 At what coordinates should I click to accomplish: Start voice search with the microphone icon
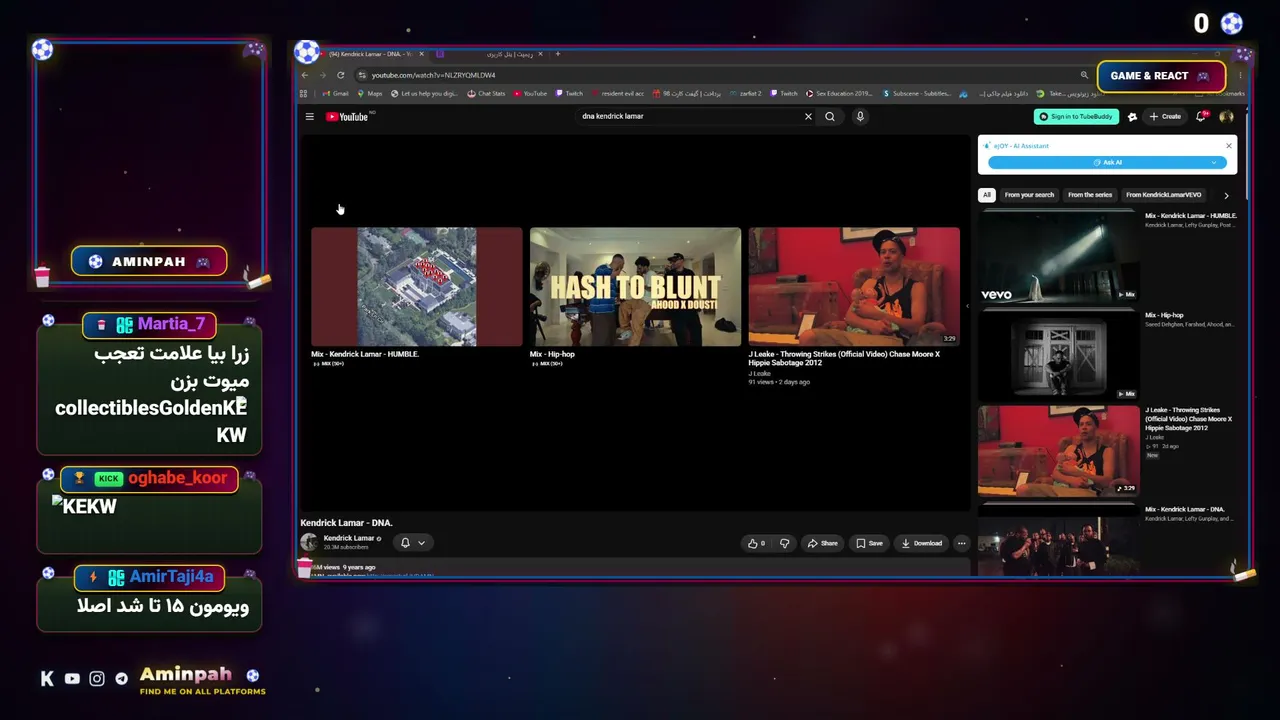(x=860, y=117)
